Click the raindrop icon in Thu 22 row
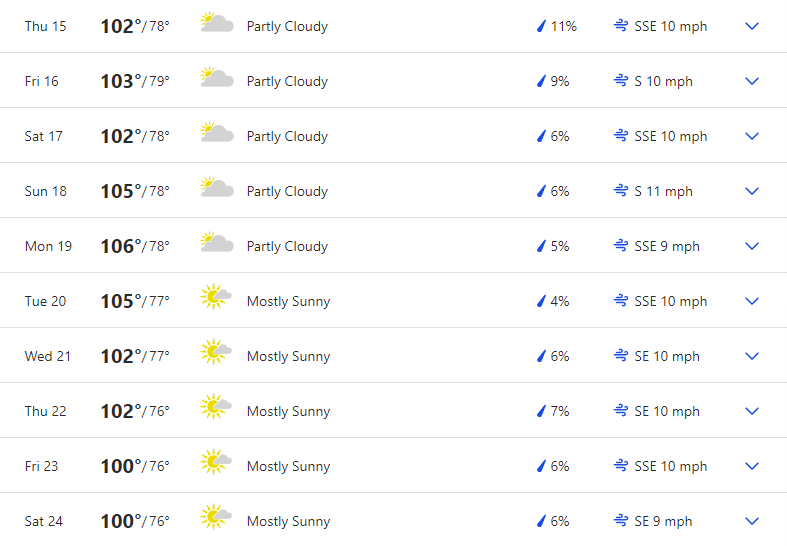This screenshot has height=546, width=787. pos(541,411)
